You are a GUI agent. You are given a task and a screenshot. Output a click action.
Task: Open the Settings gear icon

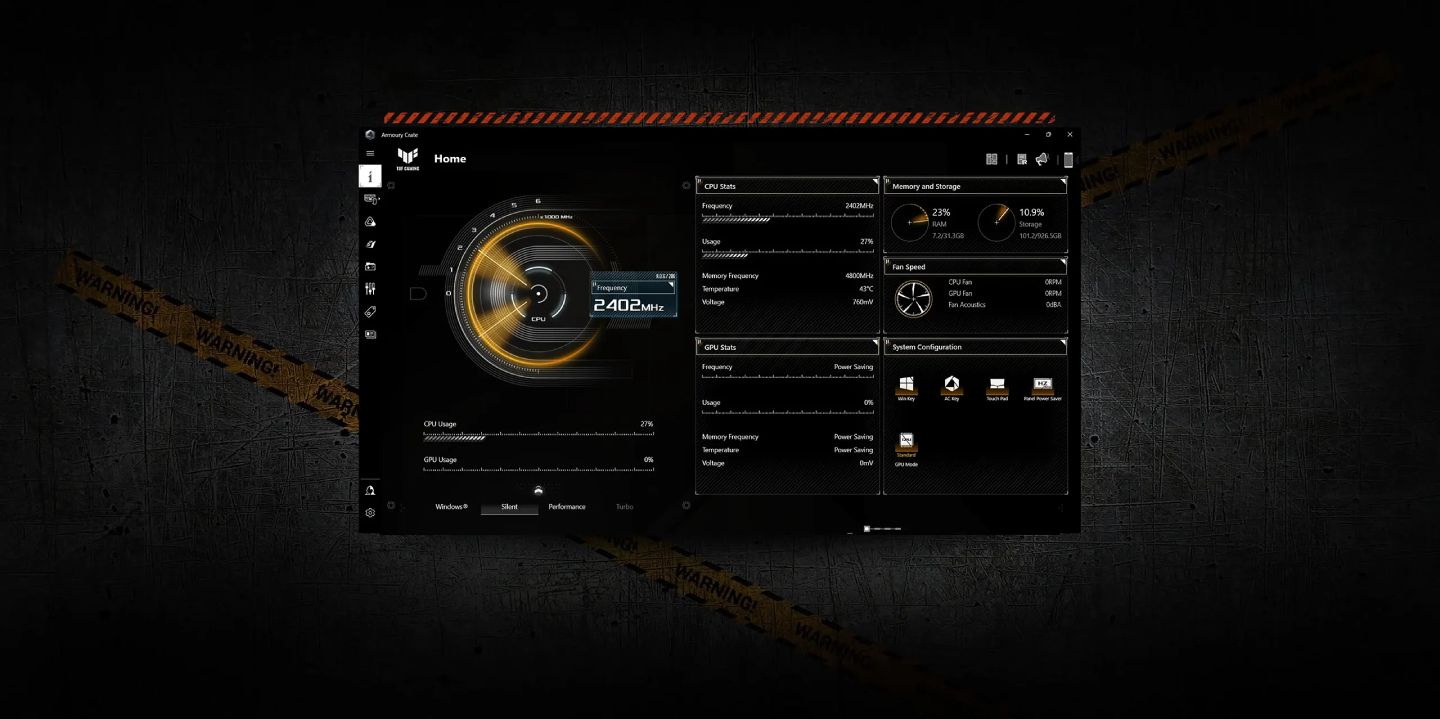point(370,513)
